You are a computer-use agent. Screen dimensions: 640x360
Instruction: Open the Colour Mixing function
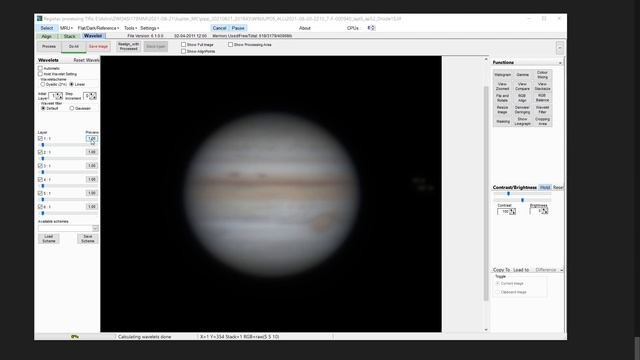coord(542,75)
